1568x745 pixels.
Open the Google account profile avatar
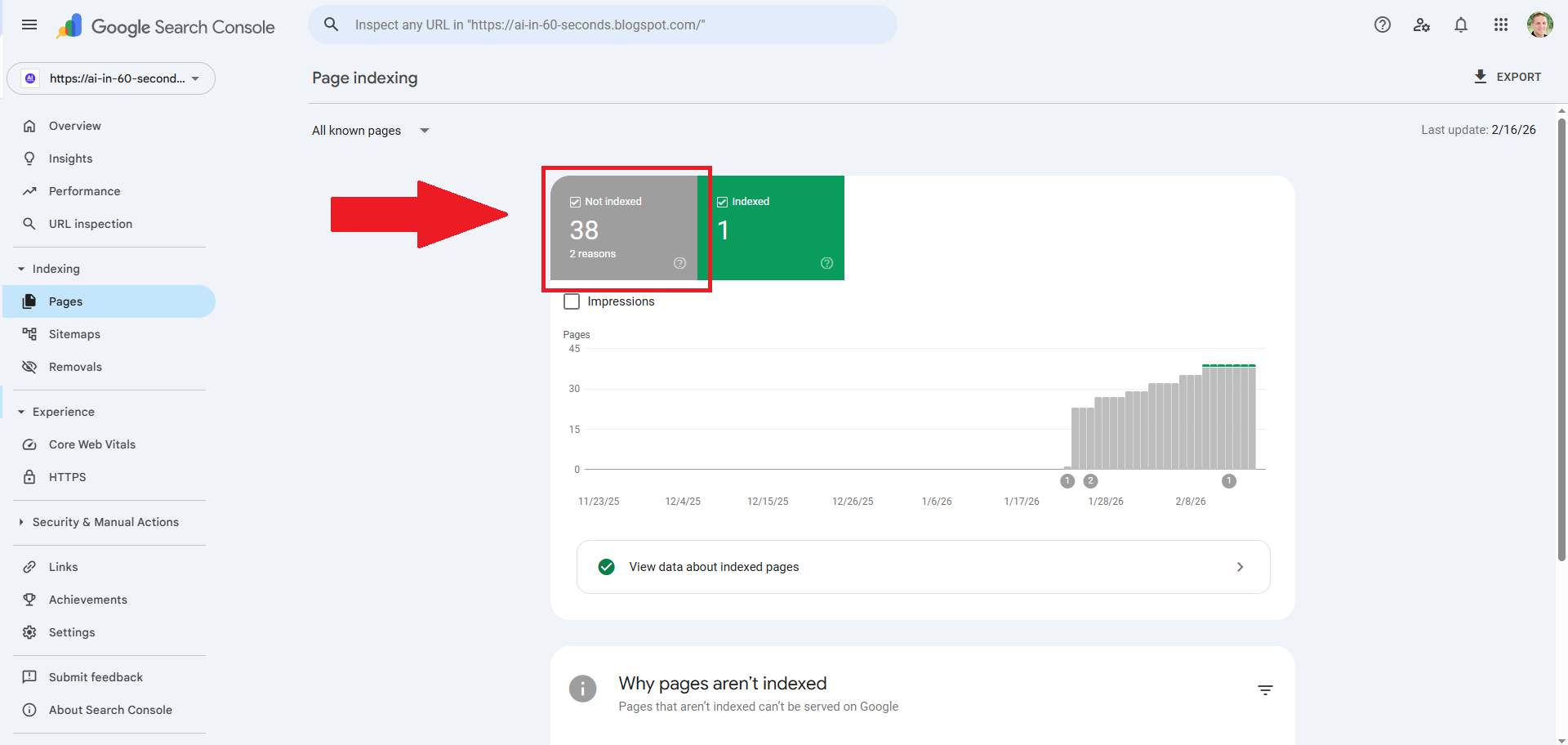1539,25
